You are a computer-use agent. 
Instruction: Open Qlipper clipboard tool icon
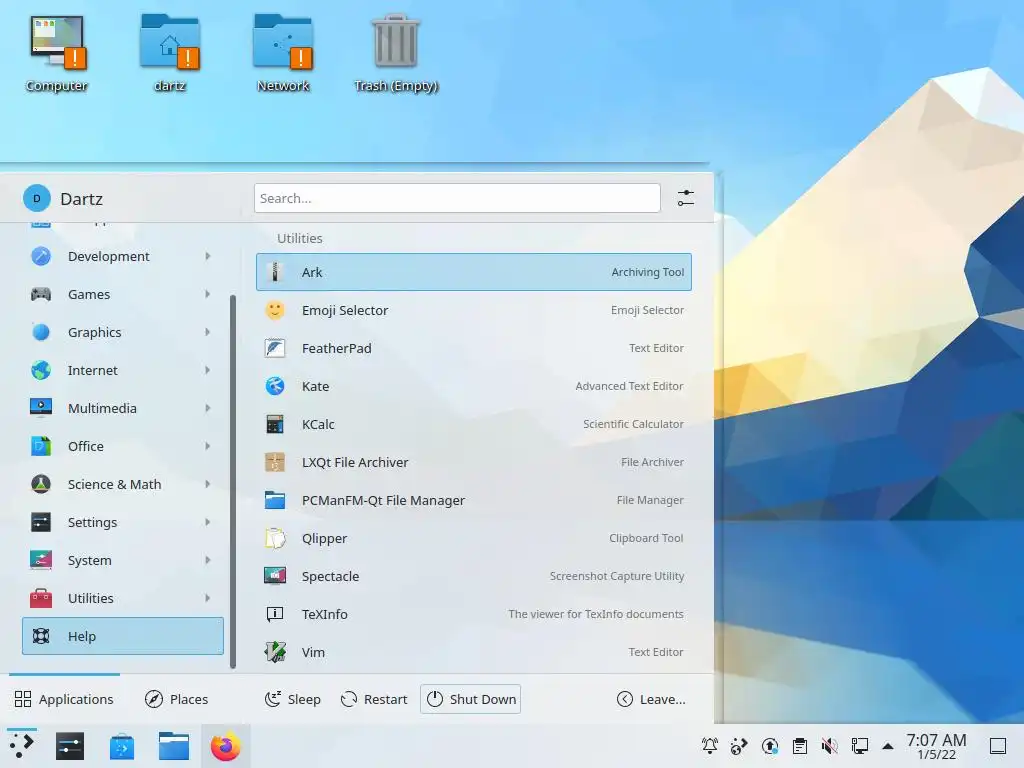pos(275,538)
